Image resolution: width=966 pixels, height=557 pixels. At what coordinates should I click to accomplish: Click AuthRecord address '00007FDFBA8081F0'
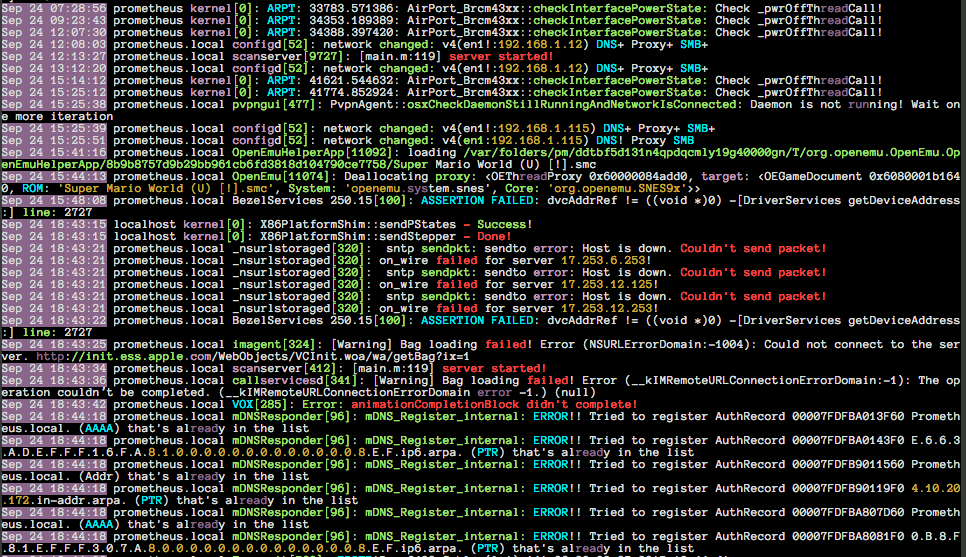click(x=848, y=537)
